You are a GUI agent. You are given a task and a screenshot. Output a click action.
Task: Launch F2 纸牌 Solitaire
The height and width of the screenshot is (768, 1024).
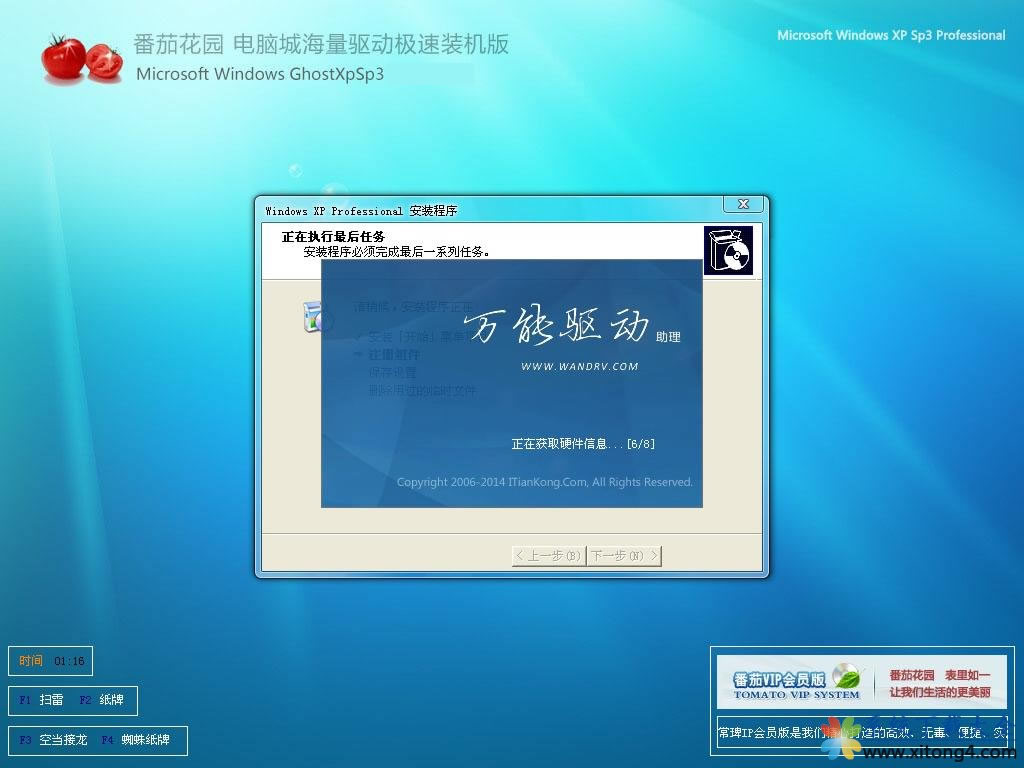[103, 701]
